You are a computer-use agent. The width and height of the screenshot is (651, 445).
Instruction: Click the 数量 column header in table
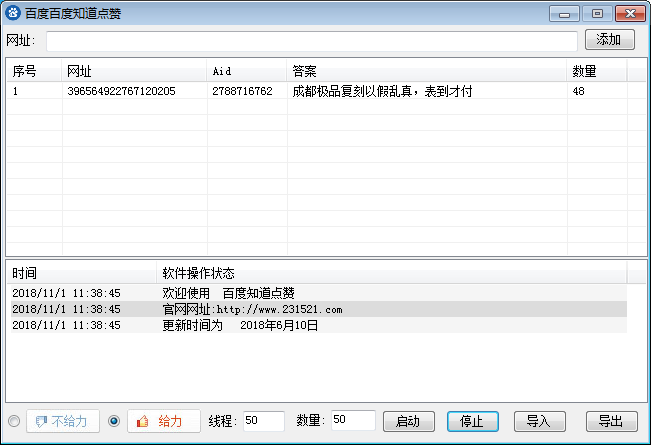[596, 71]
